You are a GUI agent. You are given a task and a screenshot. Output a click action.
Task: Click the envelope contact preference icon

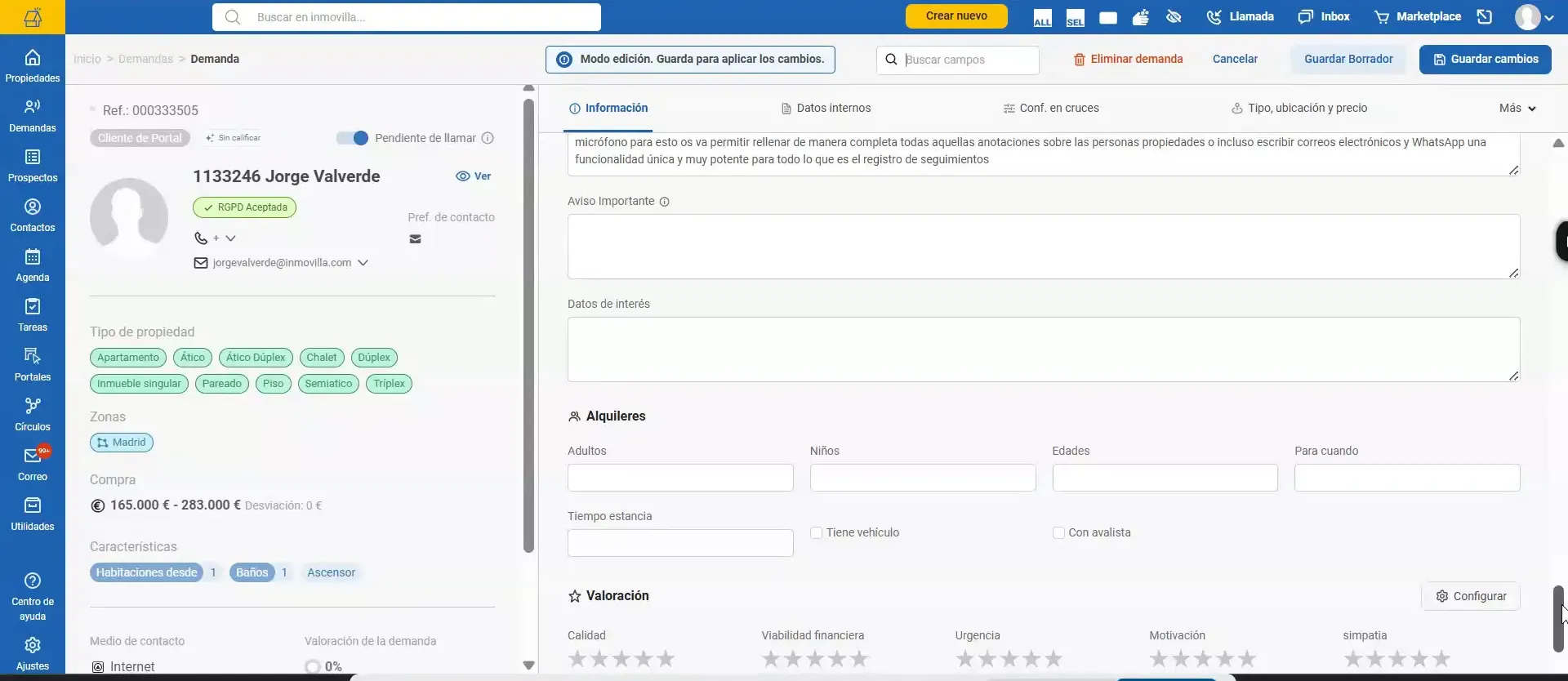point(415,239)
